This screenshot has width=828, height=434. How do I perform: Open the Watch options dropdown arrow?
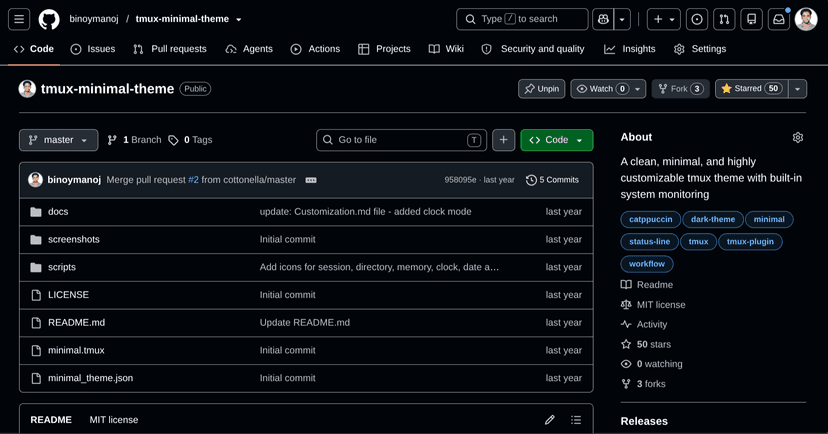point(638,89)
